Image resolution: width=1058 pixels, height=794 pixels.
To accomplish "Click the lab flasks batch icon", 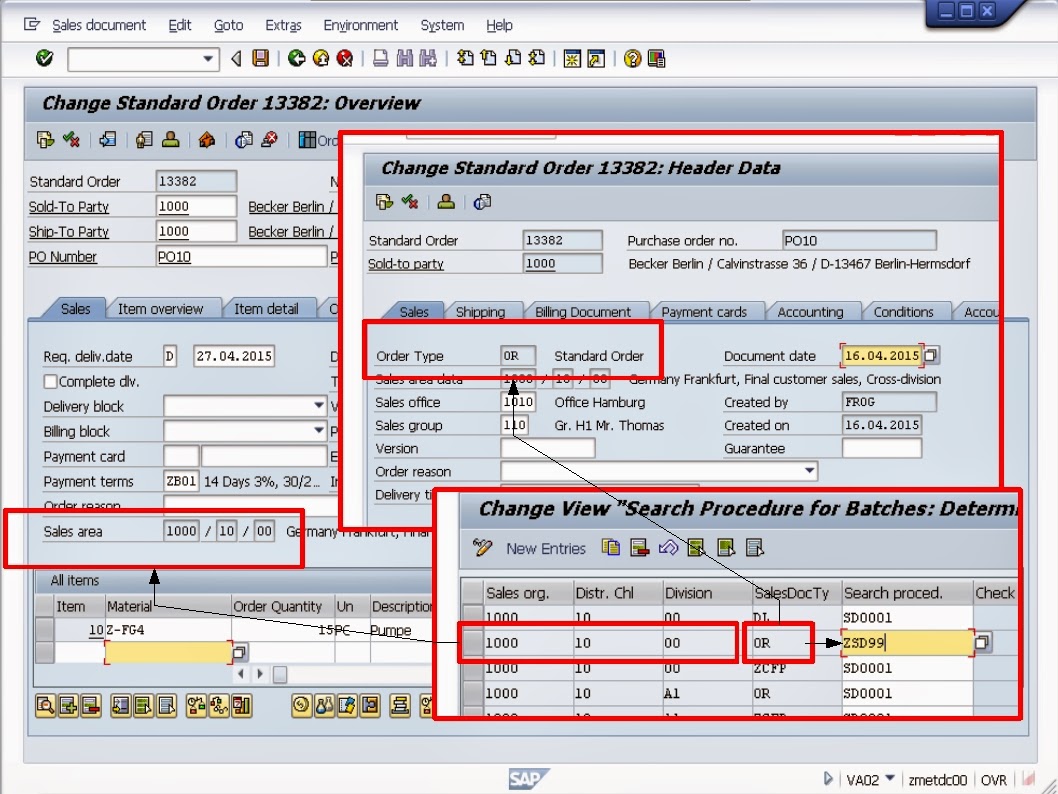I will pyautogui.click(x=325, y=706).
